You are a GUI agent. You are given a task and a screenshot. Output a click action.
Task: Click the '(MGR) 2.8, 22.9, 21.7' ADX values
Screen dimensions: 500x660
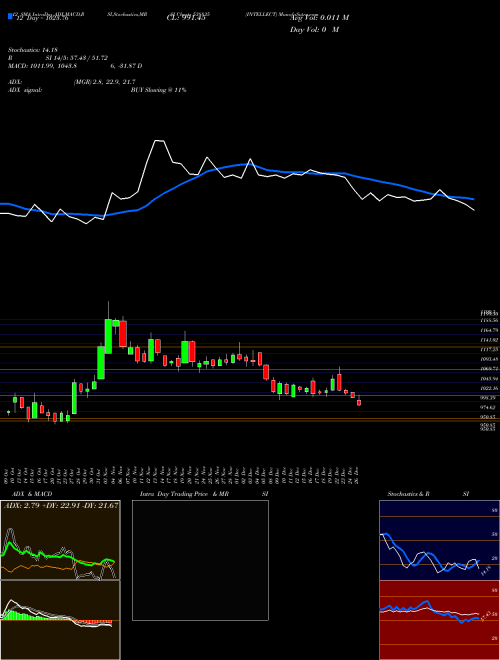pos(104,82)
